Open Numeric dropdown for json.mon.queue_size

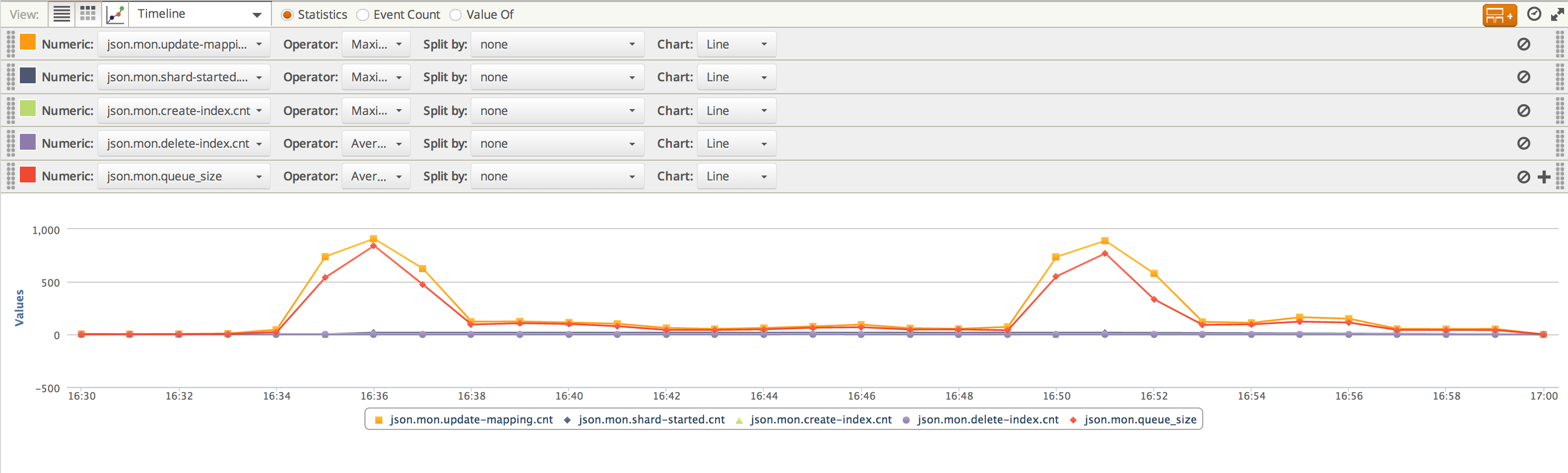[x=183, y=177]
